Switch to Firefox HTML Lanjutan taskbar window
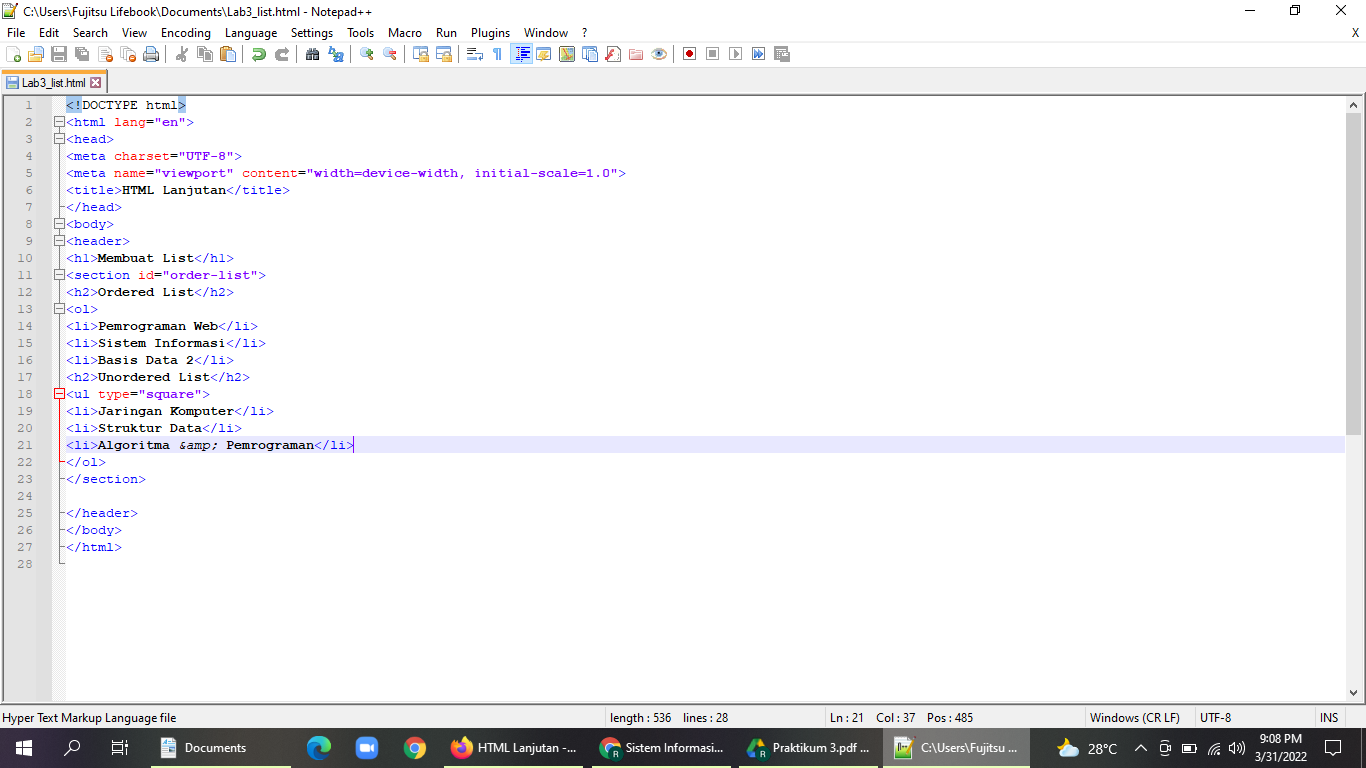Viewport: 1366px width, 768px height. 514,748
